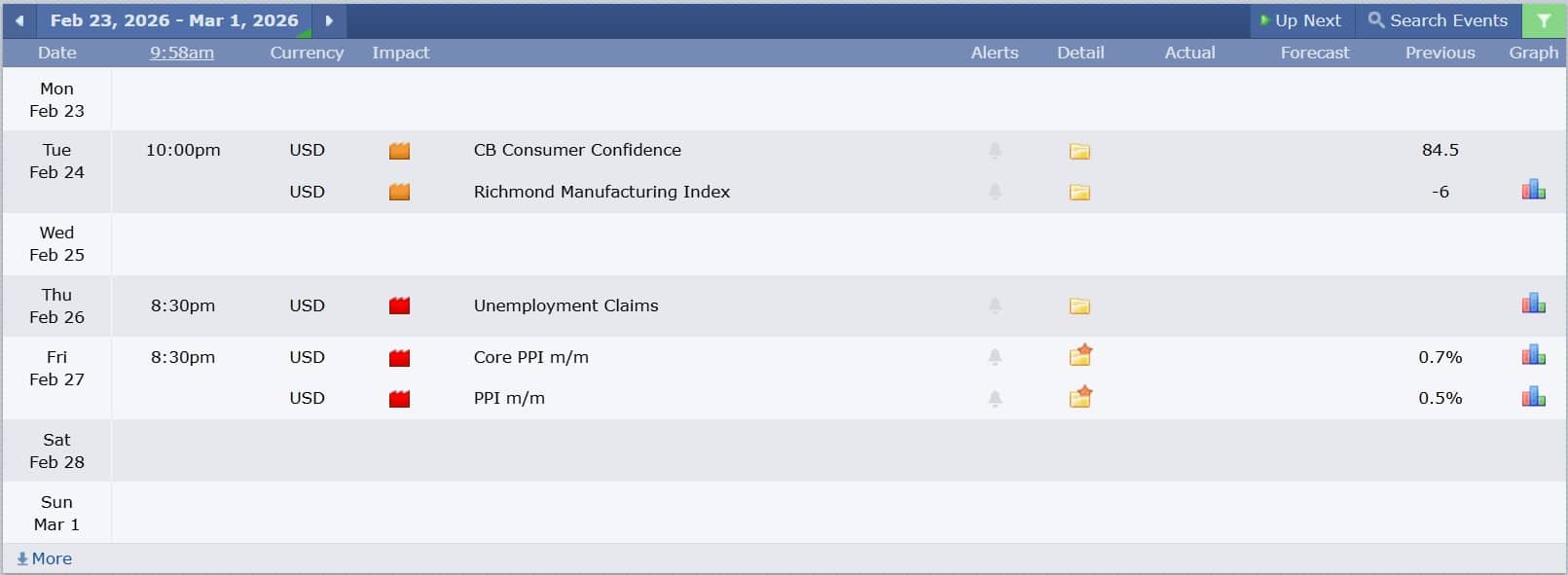Image resolution: width=1568 pixels, height=575 pixels.
Task: Enable alert bell for Core PPI m/m
Action: pyautogui.click(x=995, y=357)
